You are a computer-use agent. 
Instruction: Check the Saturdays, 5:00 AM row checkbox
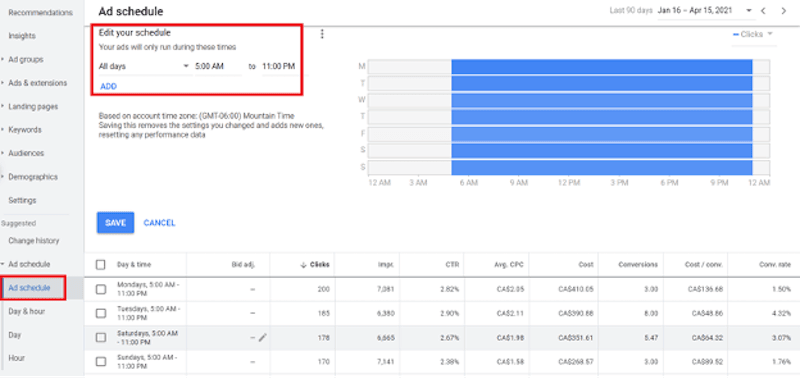(x=101, y=337)
